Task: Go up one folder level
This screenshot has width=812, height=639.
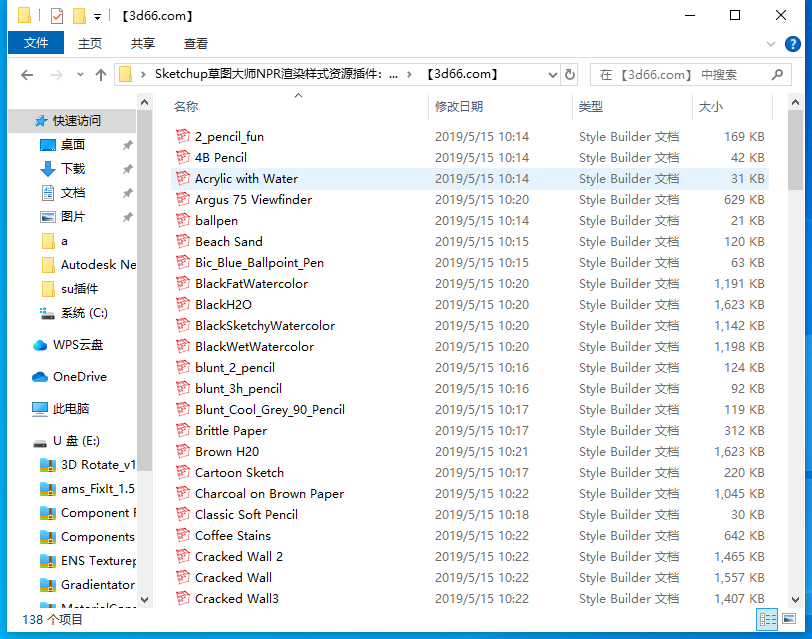Action: click(x=101, y=75)
